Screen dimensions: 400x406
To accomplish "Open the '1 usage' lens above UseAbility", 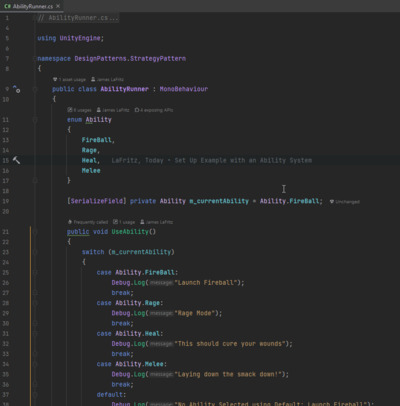I will (x=124, y=222).
